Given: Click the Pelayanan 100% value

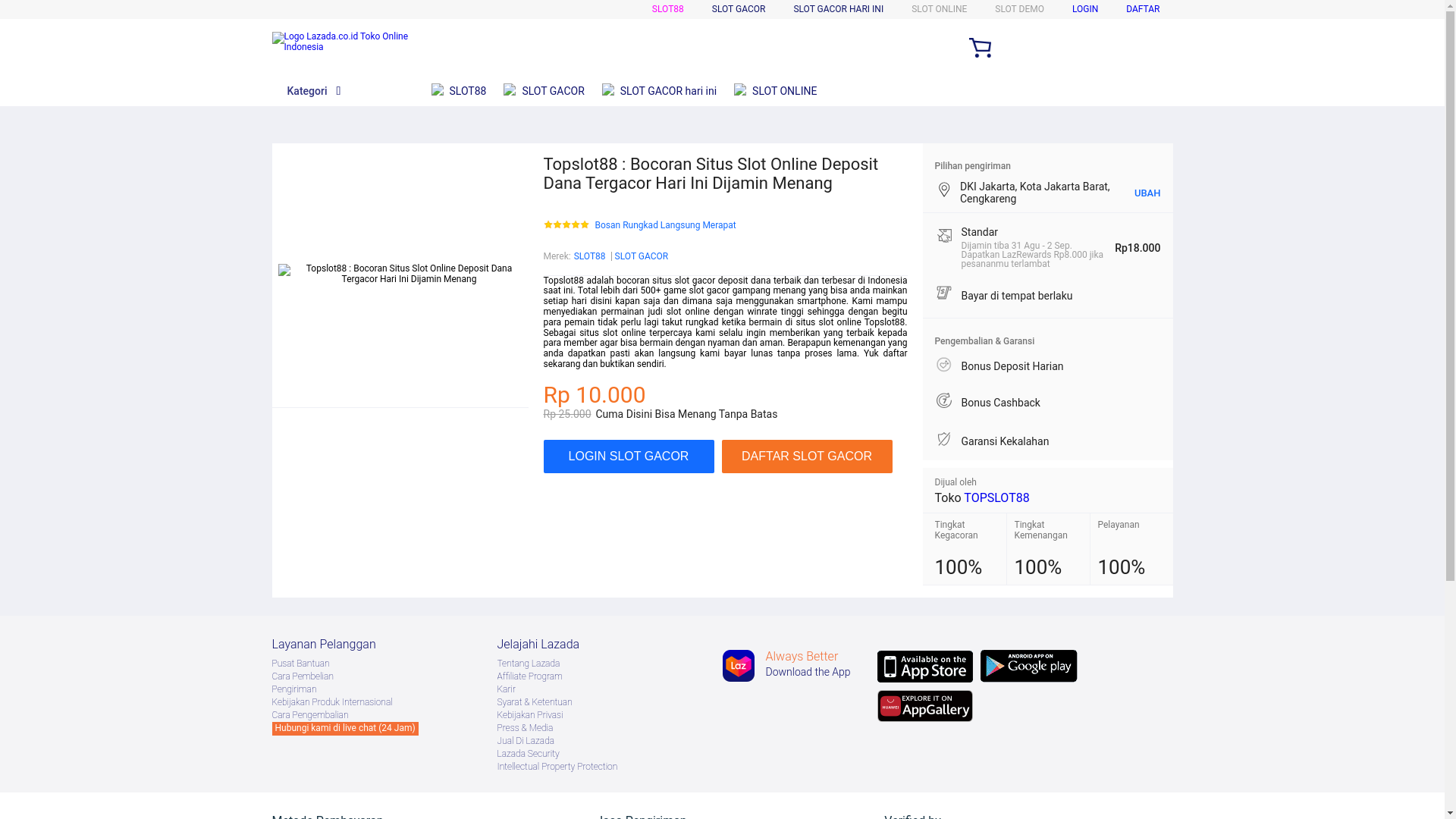Looking at the screenshot, I should (1121, 567).
